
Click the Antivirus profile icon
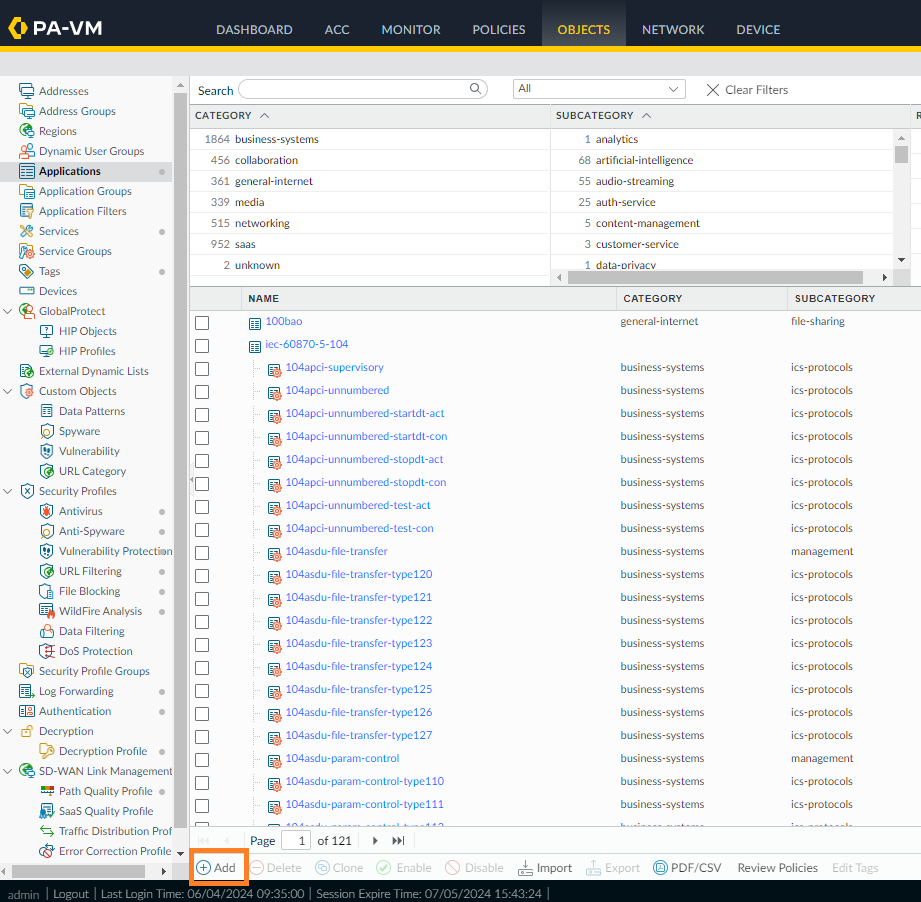47,511
